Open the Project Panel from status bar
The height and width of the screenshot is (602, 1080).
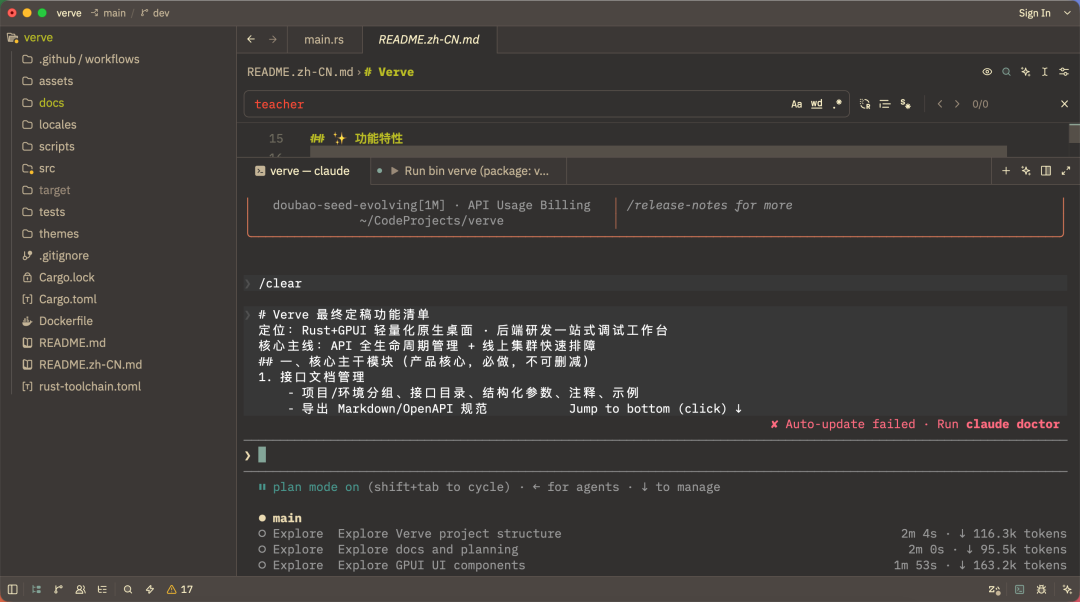(x=37, y=590)
